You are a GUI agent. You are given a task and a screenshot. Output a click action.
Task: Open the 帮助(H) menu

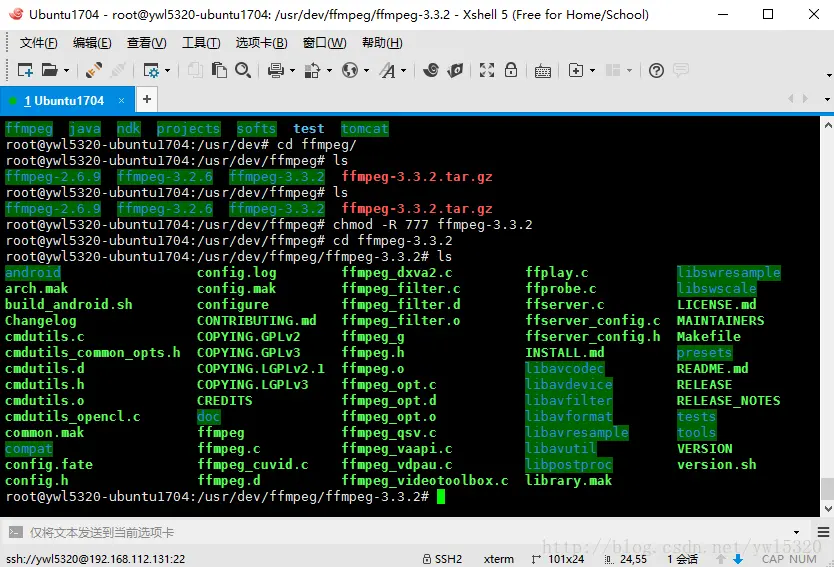(x=382, y=43)
